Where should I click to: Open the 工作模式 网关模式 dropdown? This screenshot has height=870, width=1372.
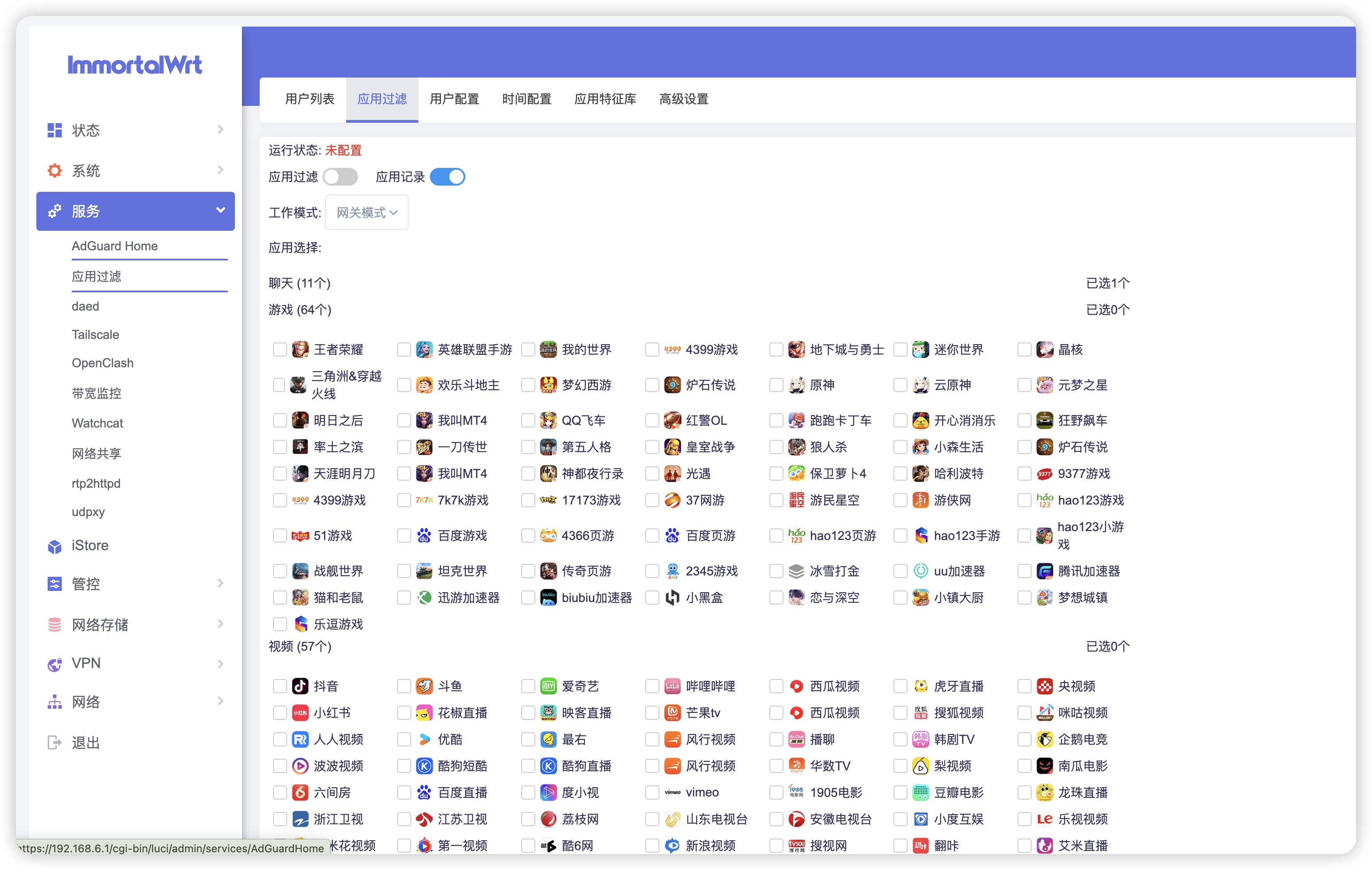(x=366, y=212)
